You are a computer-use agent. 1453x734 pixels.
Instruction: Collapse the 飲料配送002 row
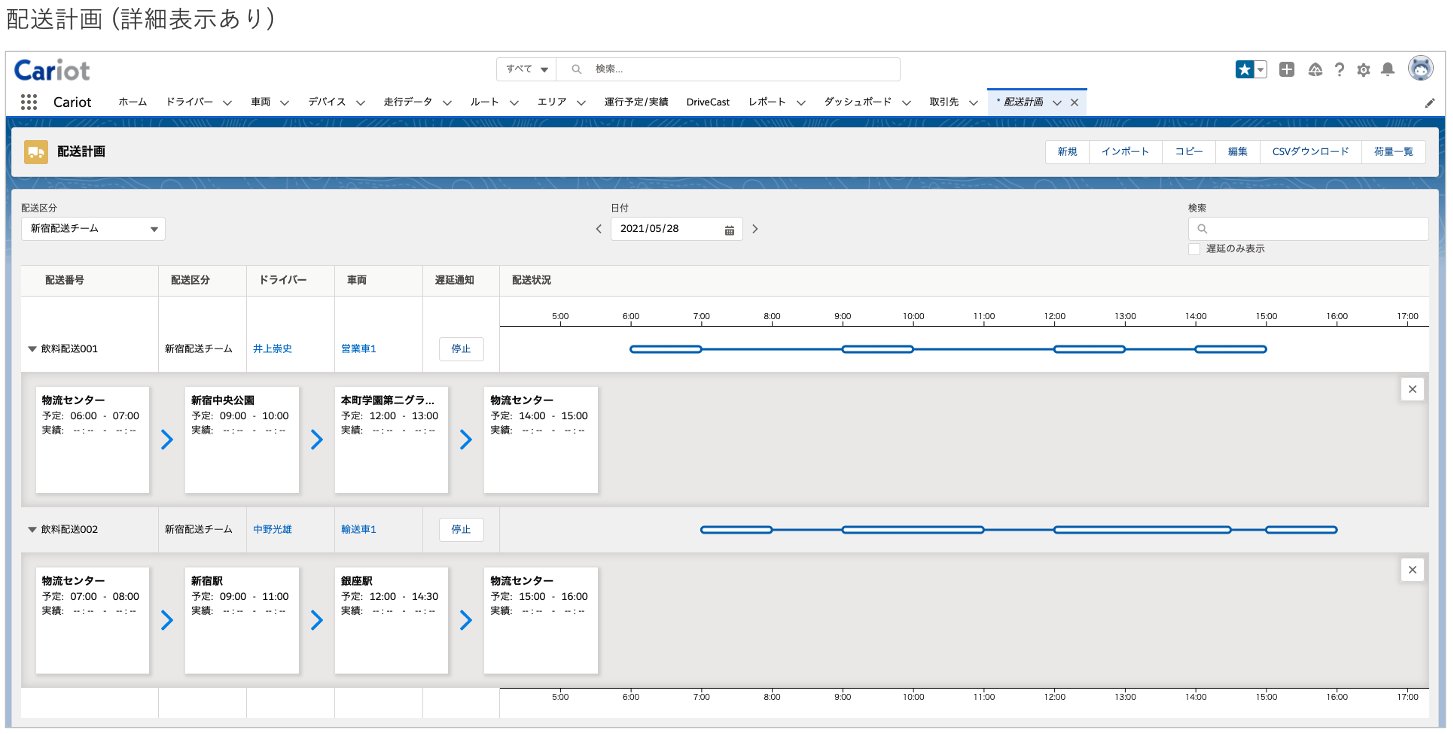tap(32, 529)
